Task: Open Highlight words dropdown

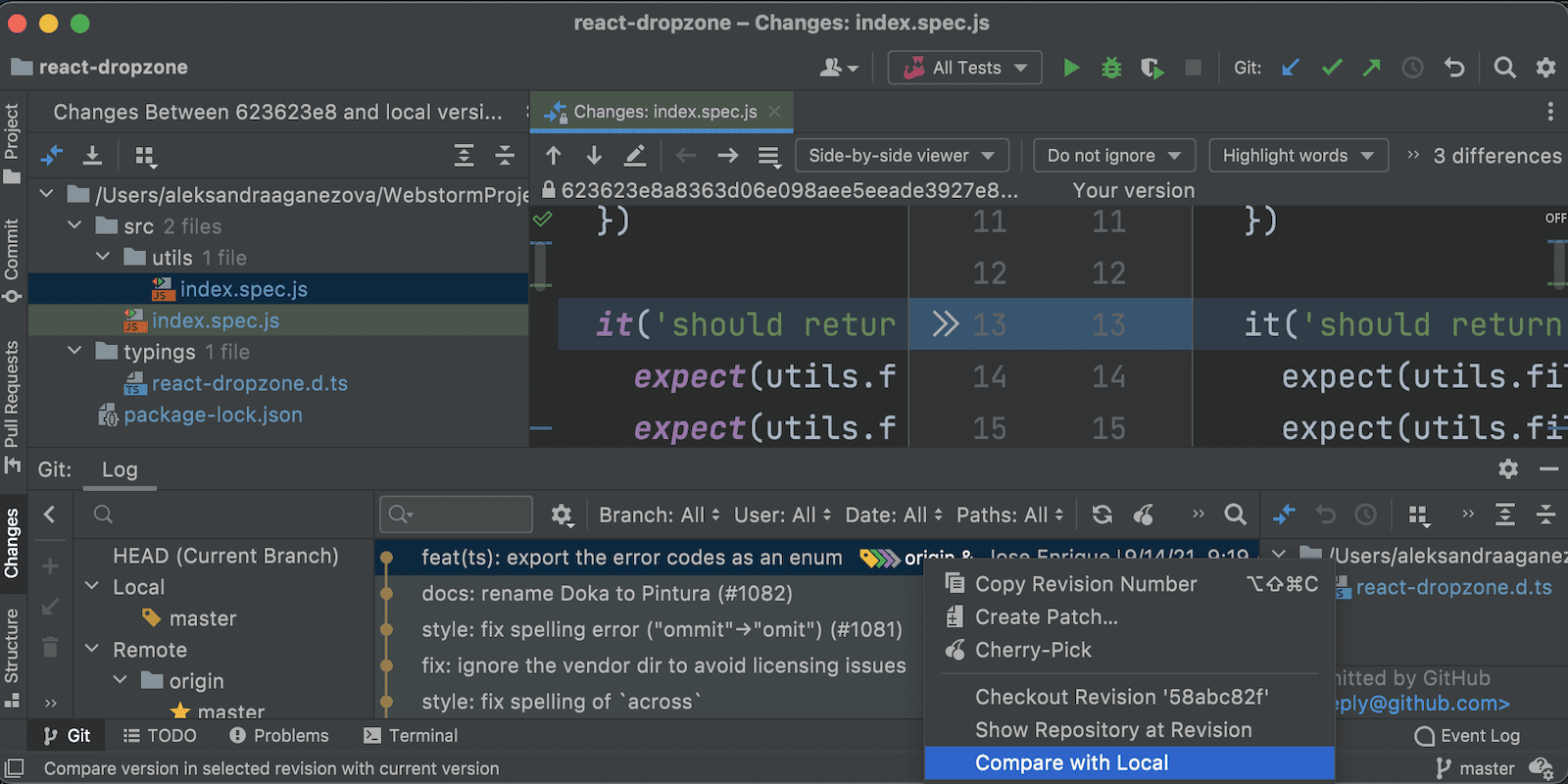Action: 1298,156
